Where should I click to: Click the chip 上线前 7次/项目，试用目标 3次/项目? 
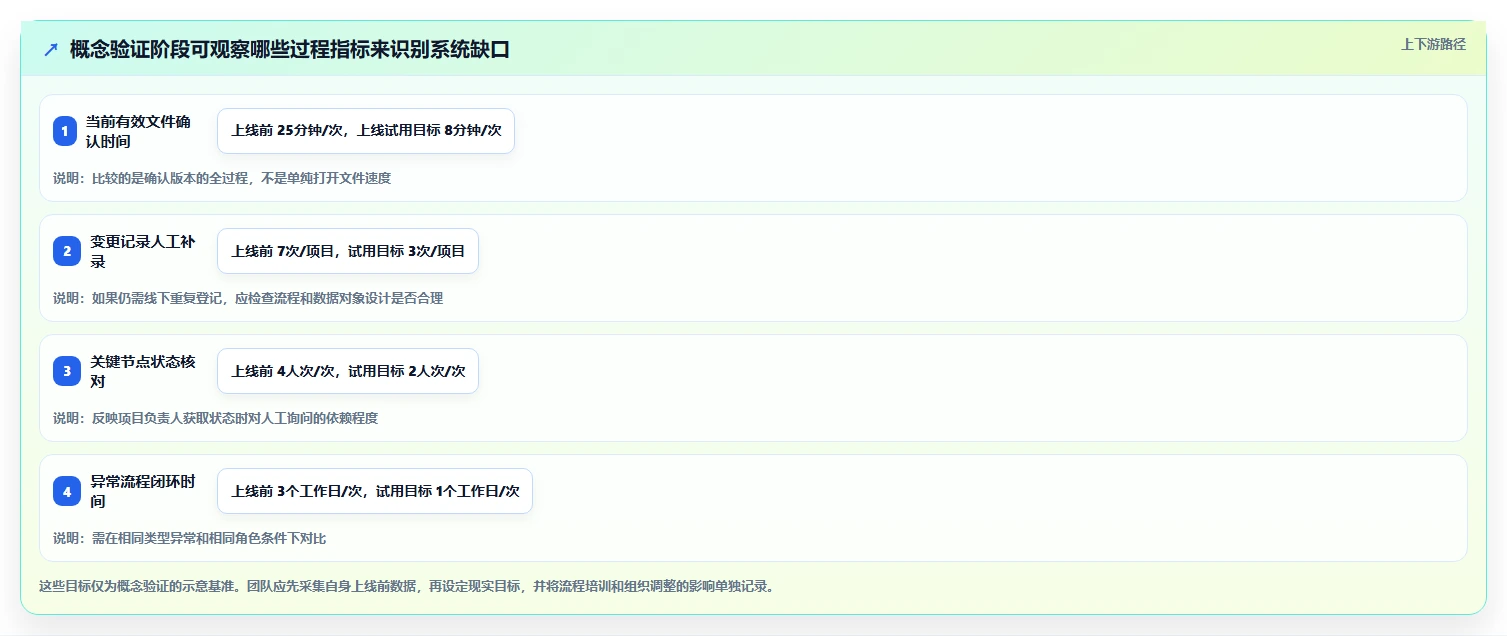[x=348, y=251]
